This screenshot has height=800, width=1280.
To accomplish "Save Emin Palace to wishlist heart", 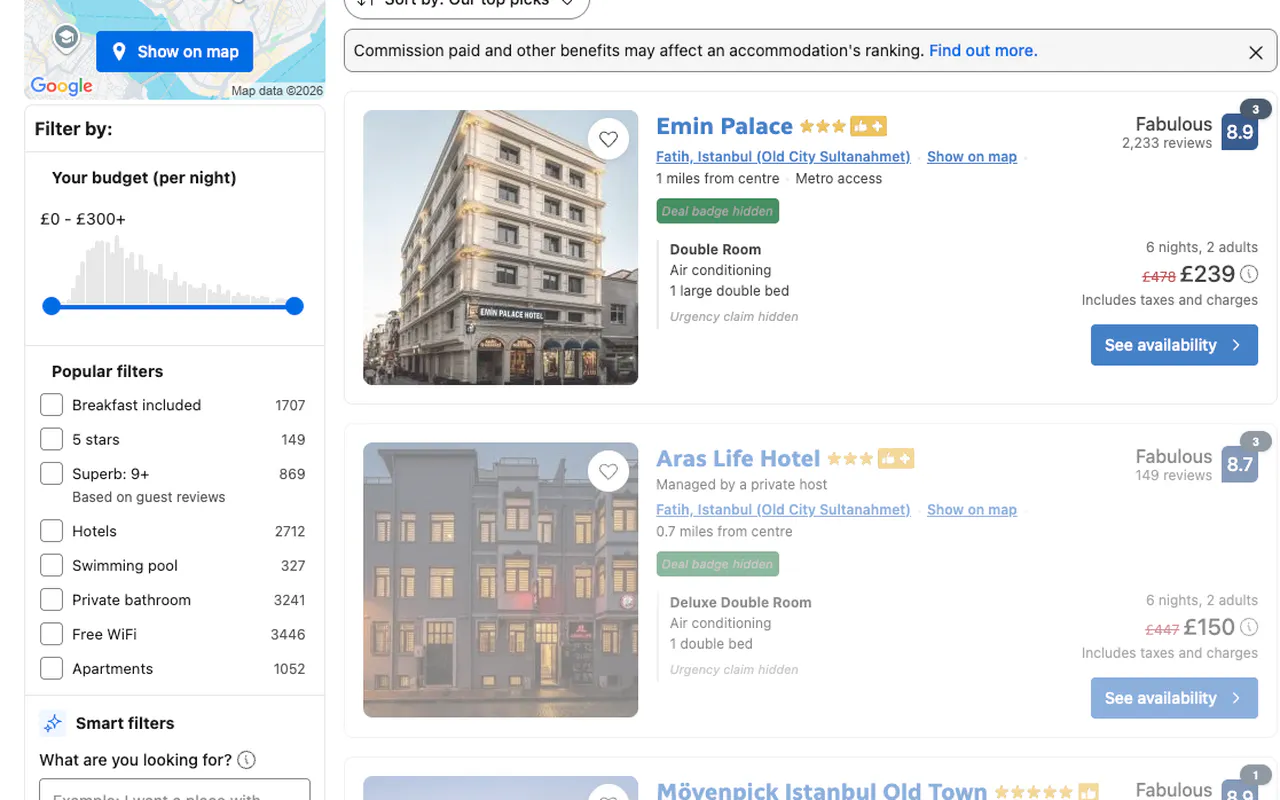I will 609,139.
